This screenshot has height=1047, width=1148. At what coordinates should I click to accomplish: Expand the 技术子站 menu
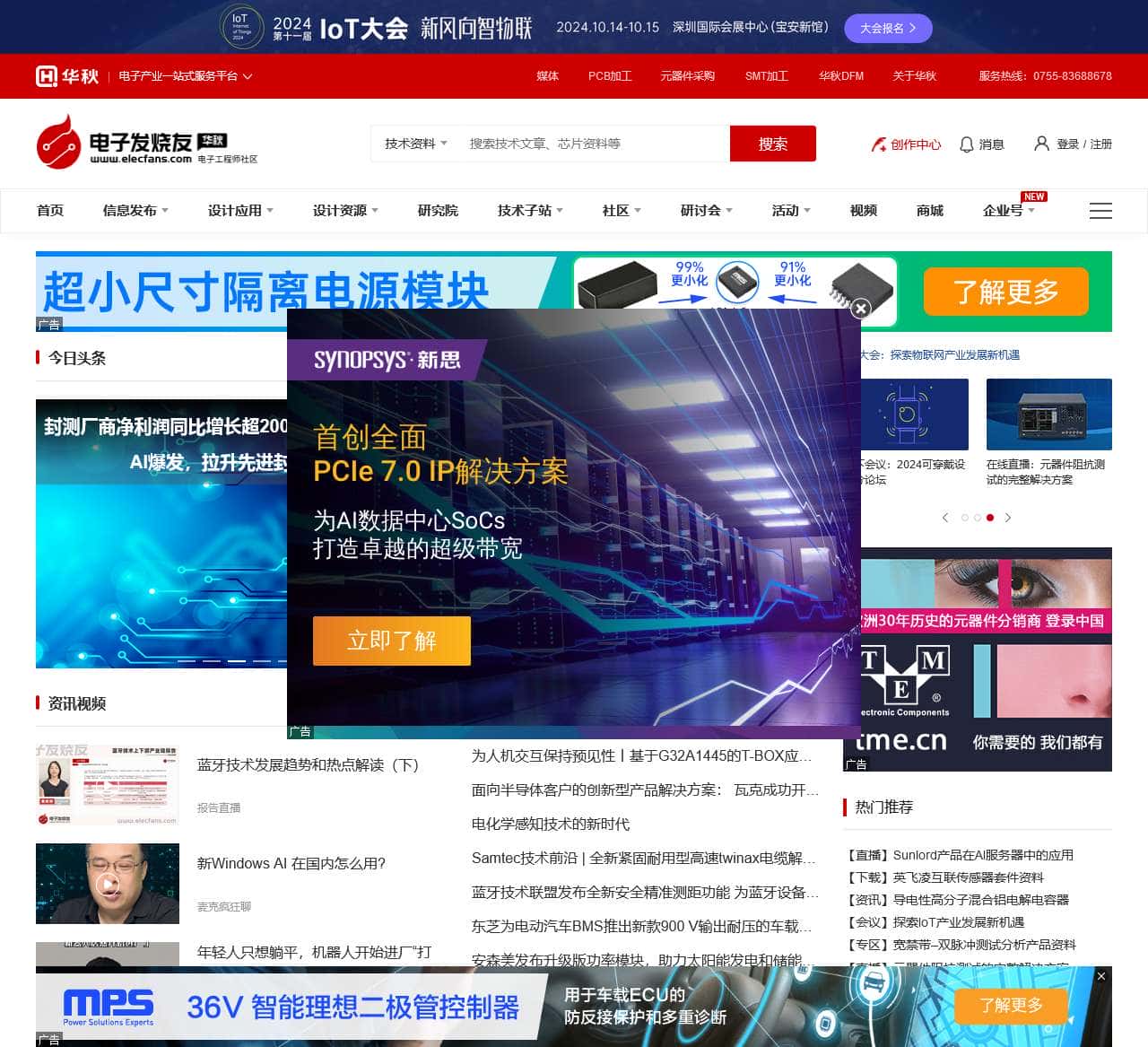pos(530,211)
